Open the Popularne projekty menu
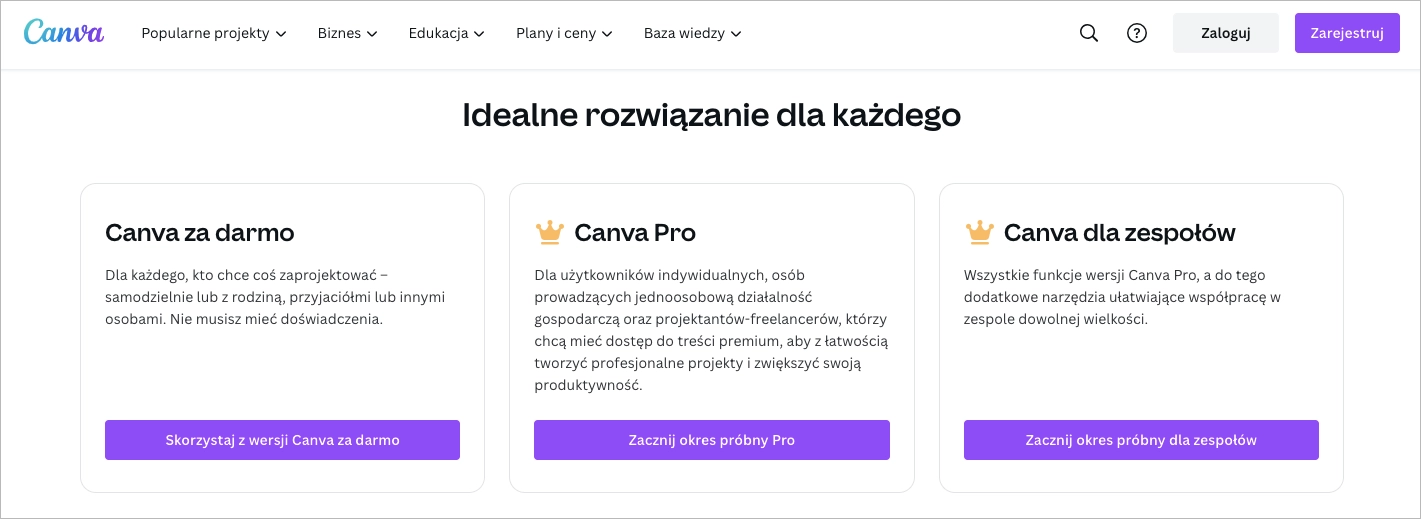The width and height of the screenshot is (1421, 519). 205,33
